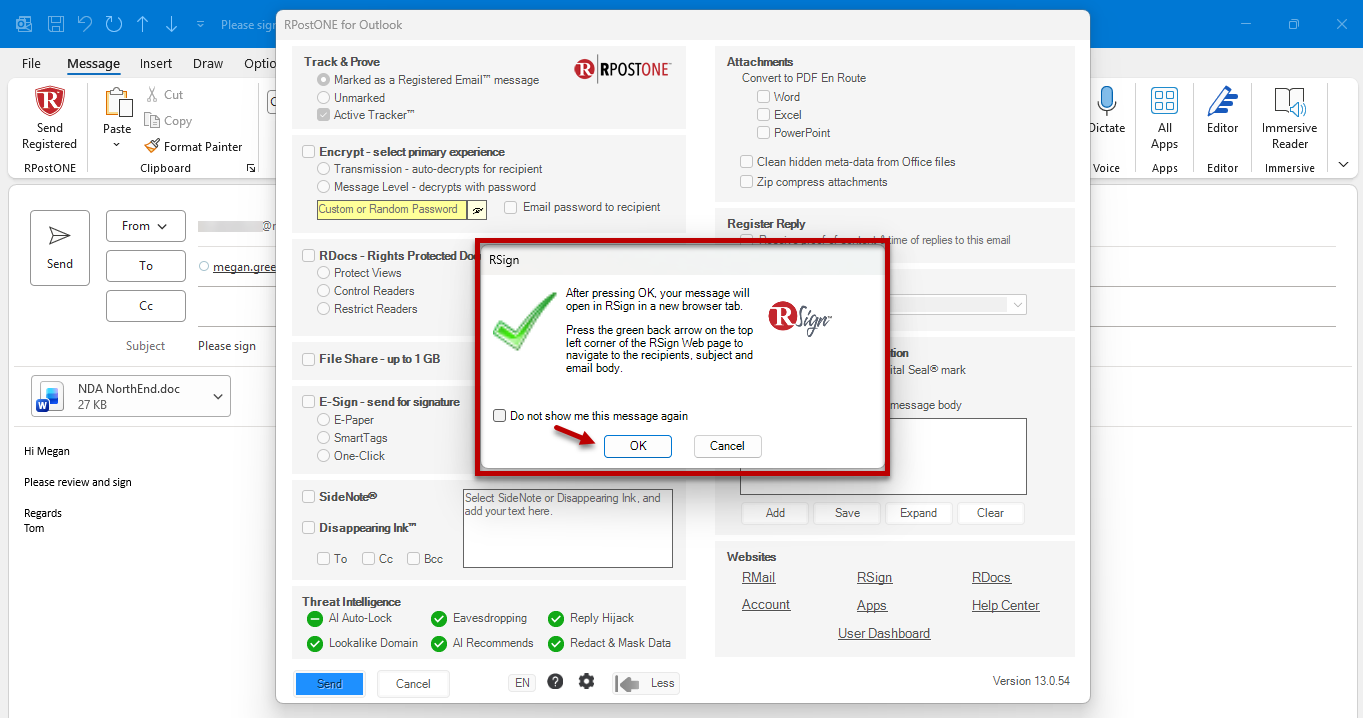Check Do not show me this message again
The height and width of the screenshot is (718, 1363).
[500, 416]
